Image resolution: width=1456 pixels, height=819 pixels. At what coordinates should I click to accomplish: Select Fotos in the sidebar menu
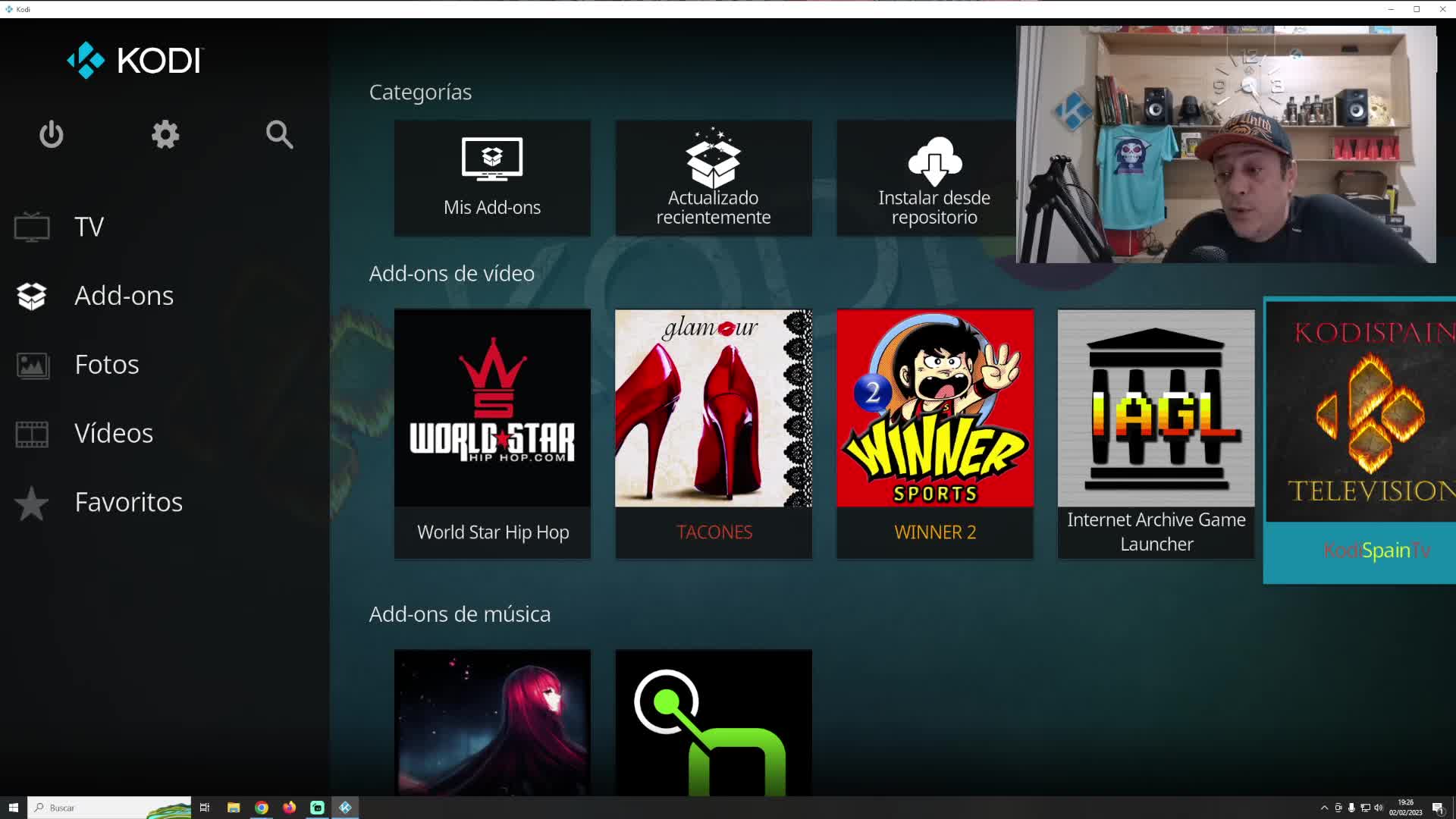pyautogui.click(x=107, y=365)
